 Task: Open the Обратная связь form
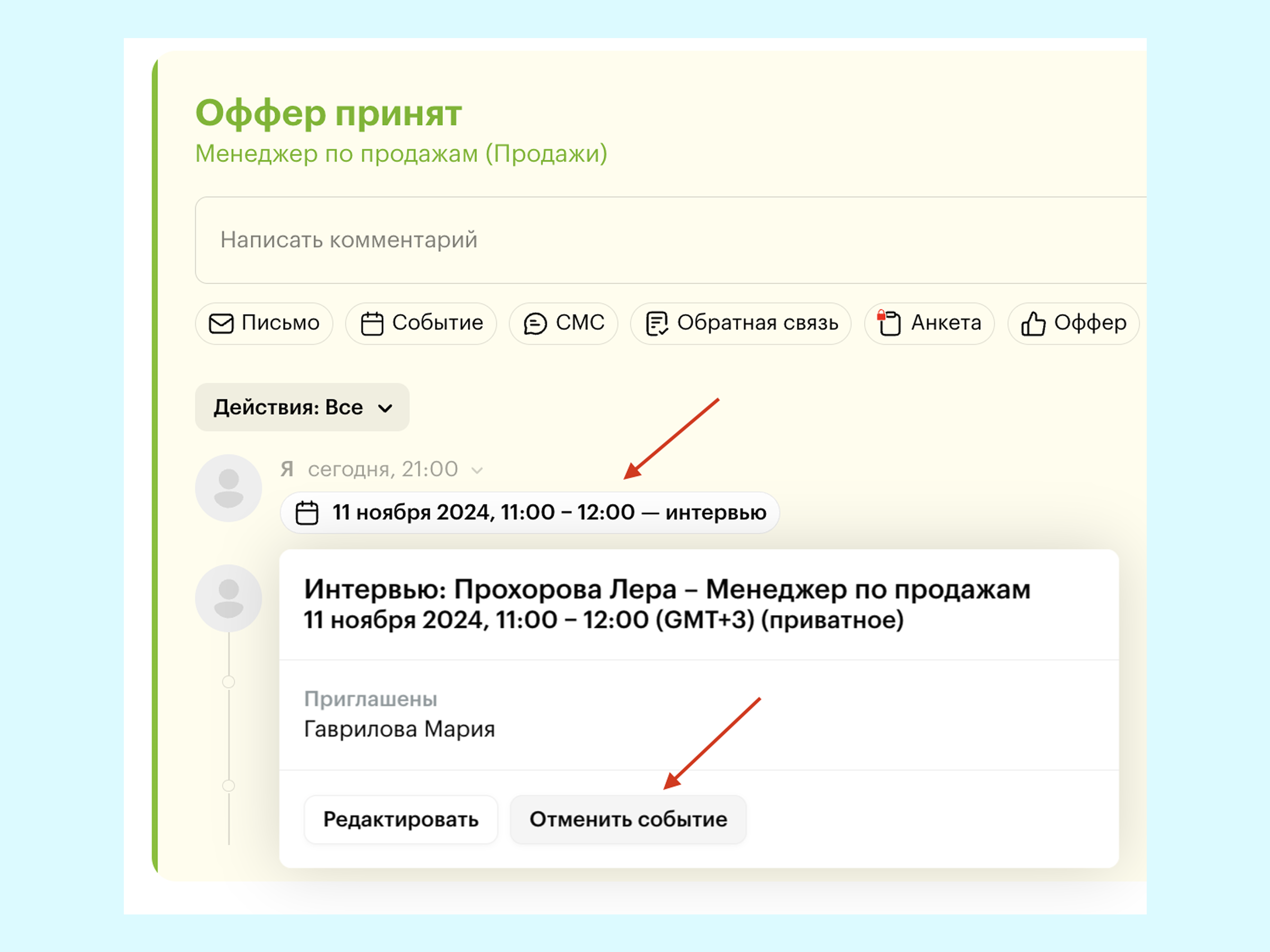pos(741,324)
